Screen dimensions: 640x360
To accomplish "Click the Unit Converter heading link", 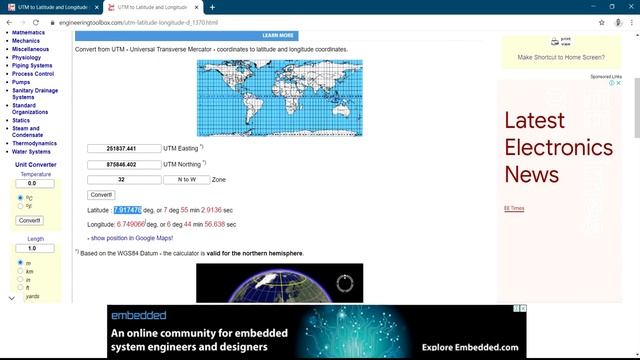I will click(x=36, y=164).
